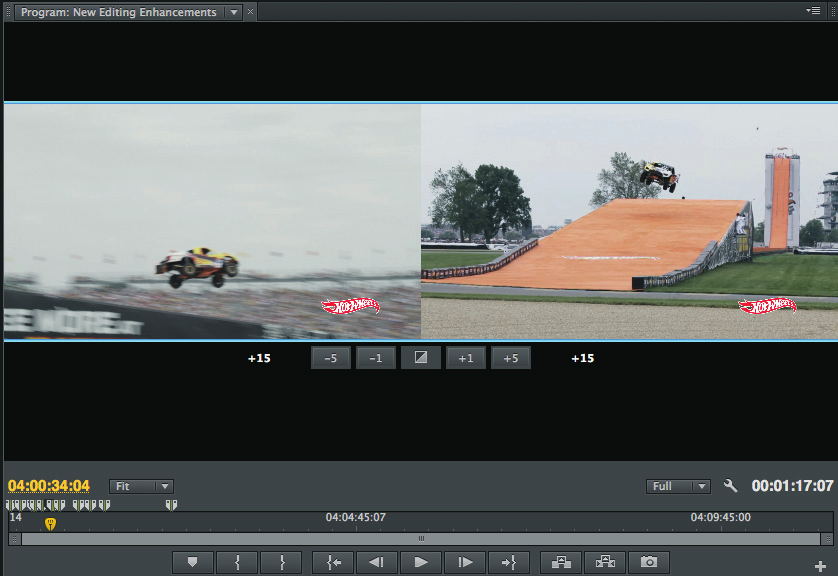Select the Program: New Editing Enhancements tab

coord(118,12)
